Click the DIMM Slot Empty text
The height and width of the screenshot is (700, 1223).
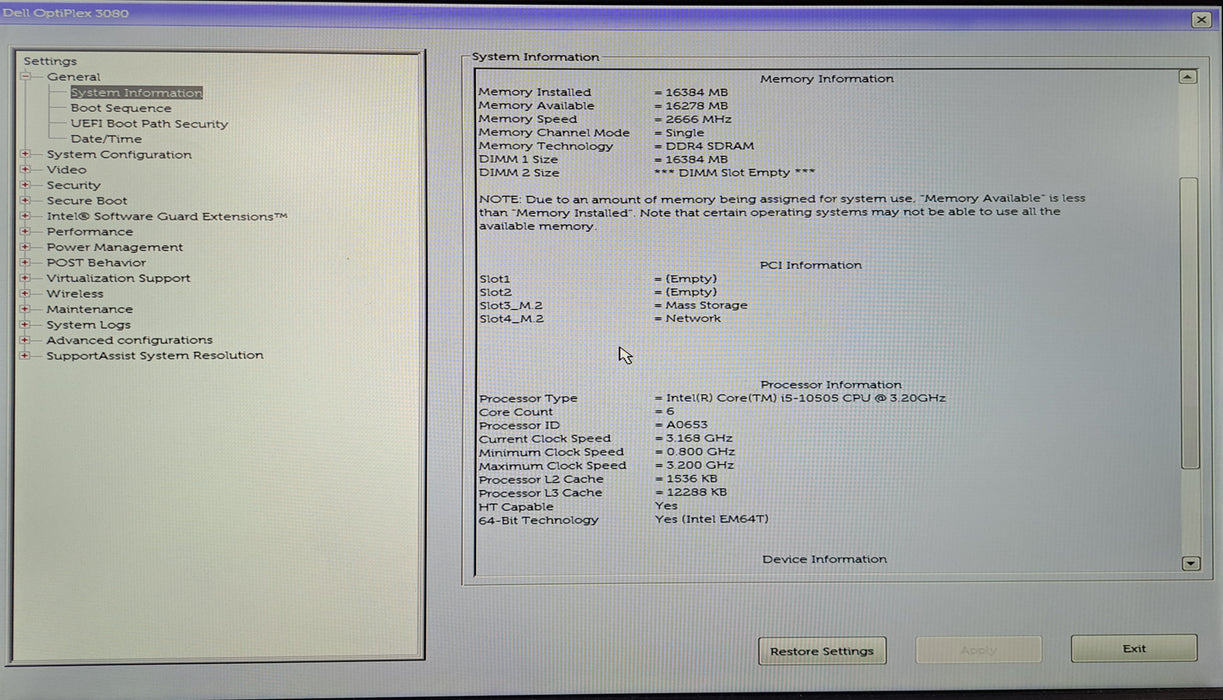(x=735, y=173)
